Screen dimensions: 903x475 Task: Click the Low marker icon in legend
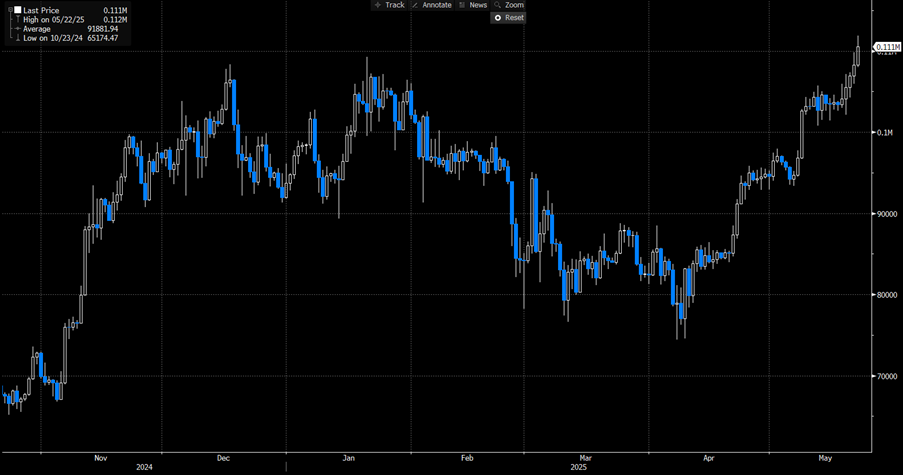17,38
